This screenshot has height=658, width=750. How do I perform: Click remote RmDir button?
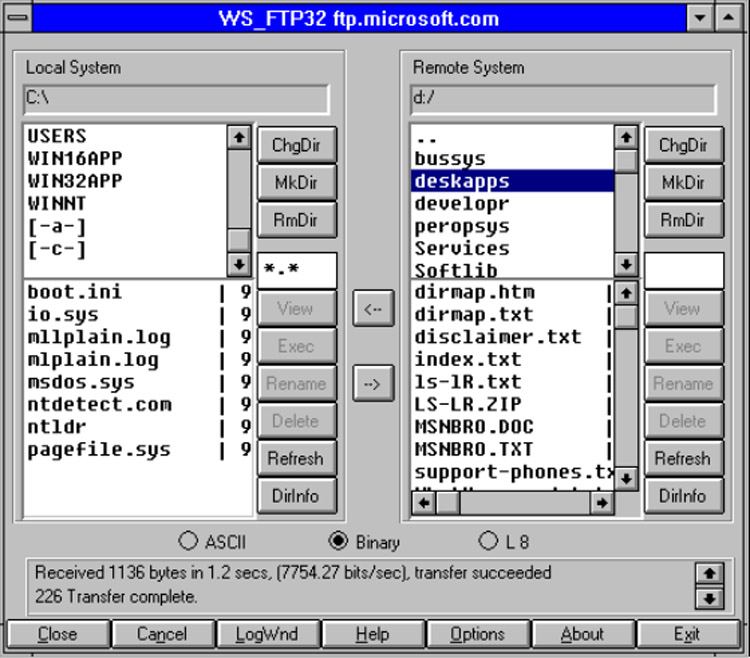(x=684, y=220)
